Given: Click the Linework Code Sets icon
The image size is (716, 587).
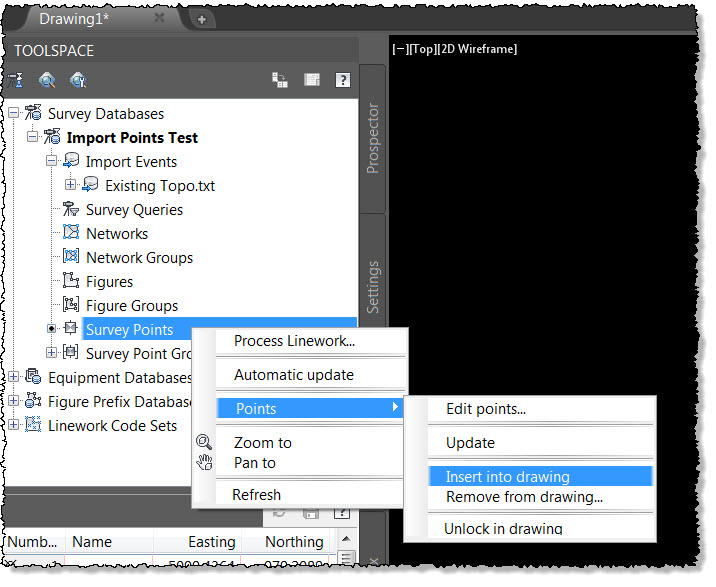Looking at the screenshot, I should coord(33,424).
